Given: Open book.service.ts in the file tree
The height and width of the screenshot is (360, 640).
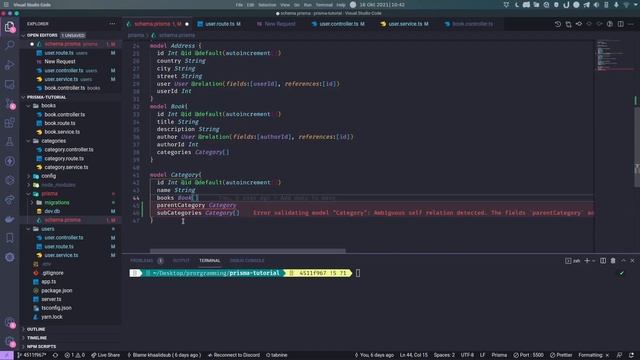Looking at the screenshot, I should [62, 132].
